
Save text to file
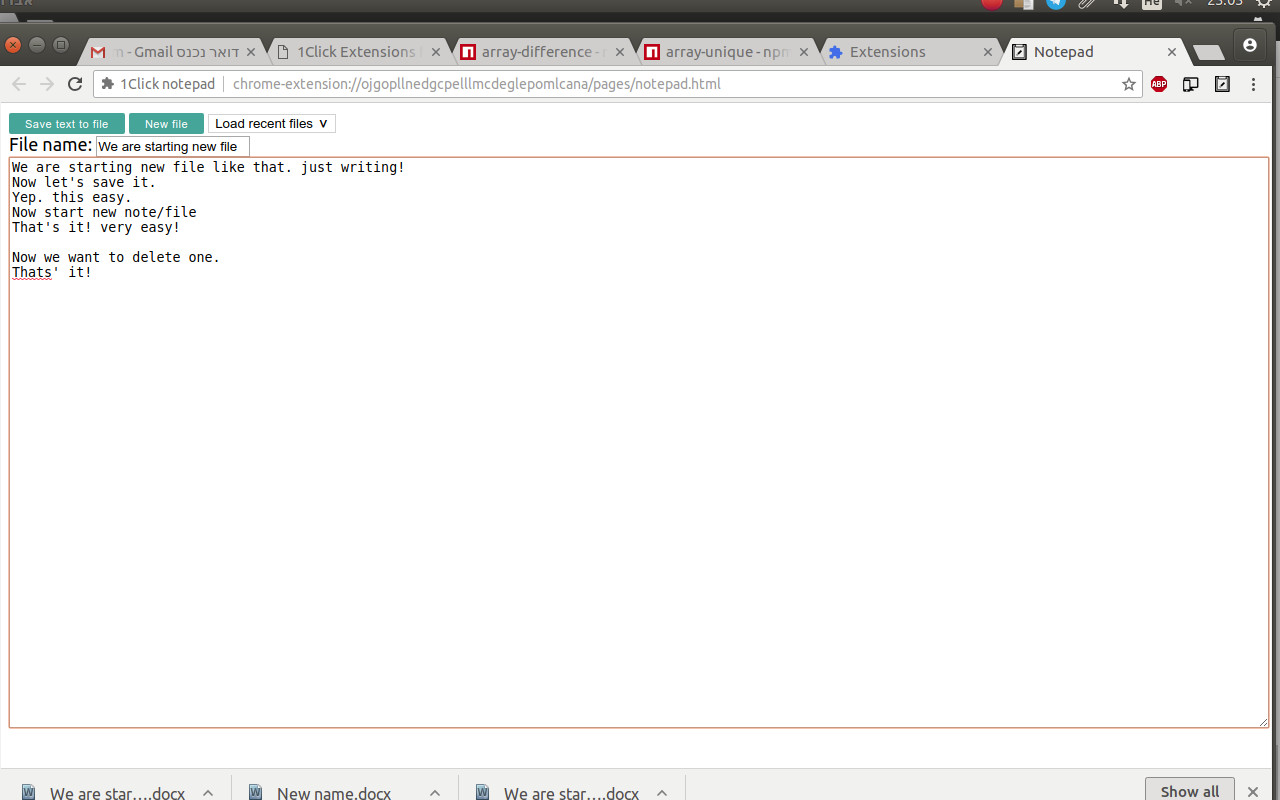coord(67,124)
